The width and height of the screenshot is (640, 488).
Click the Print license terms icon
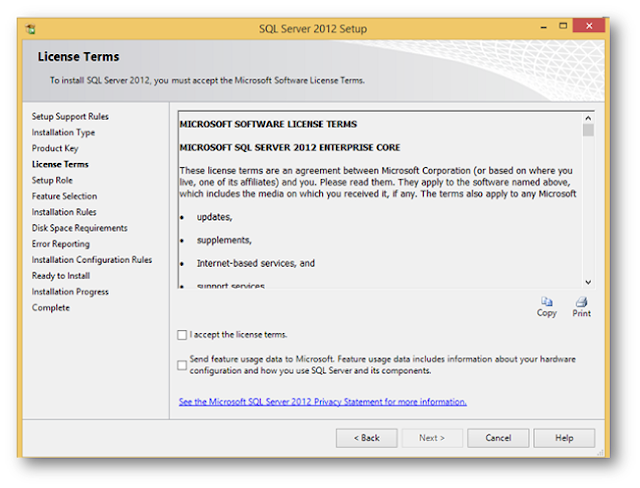(x=581, y=302)
